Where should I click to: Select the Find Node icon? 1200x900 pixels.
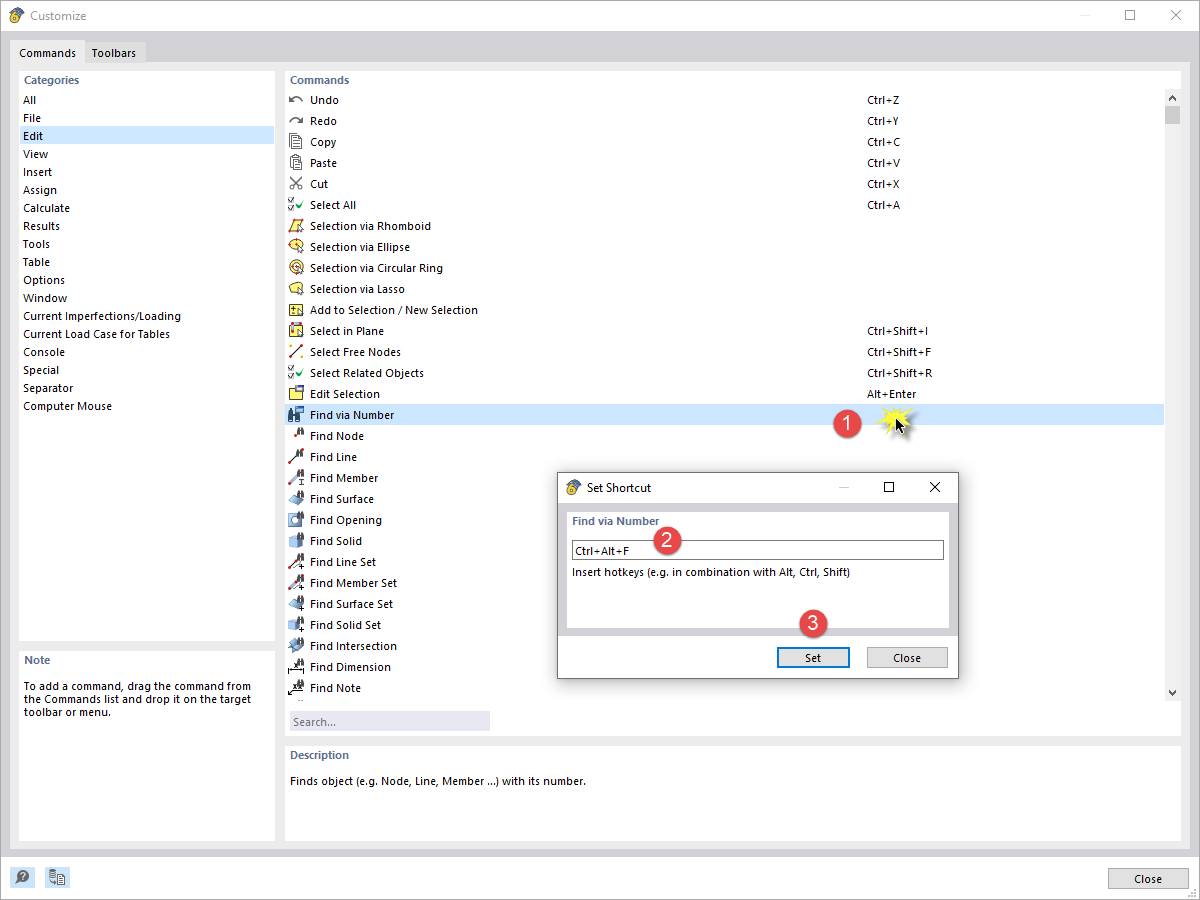(296, 435)
